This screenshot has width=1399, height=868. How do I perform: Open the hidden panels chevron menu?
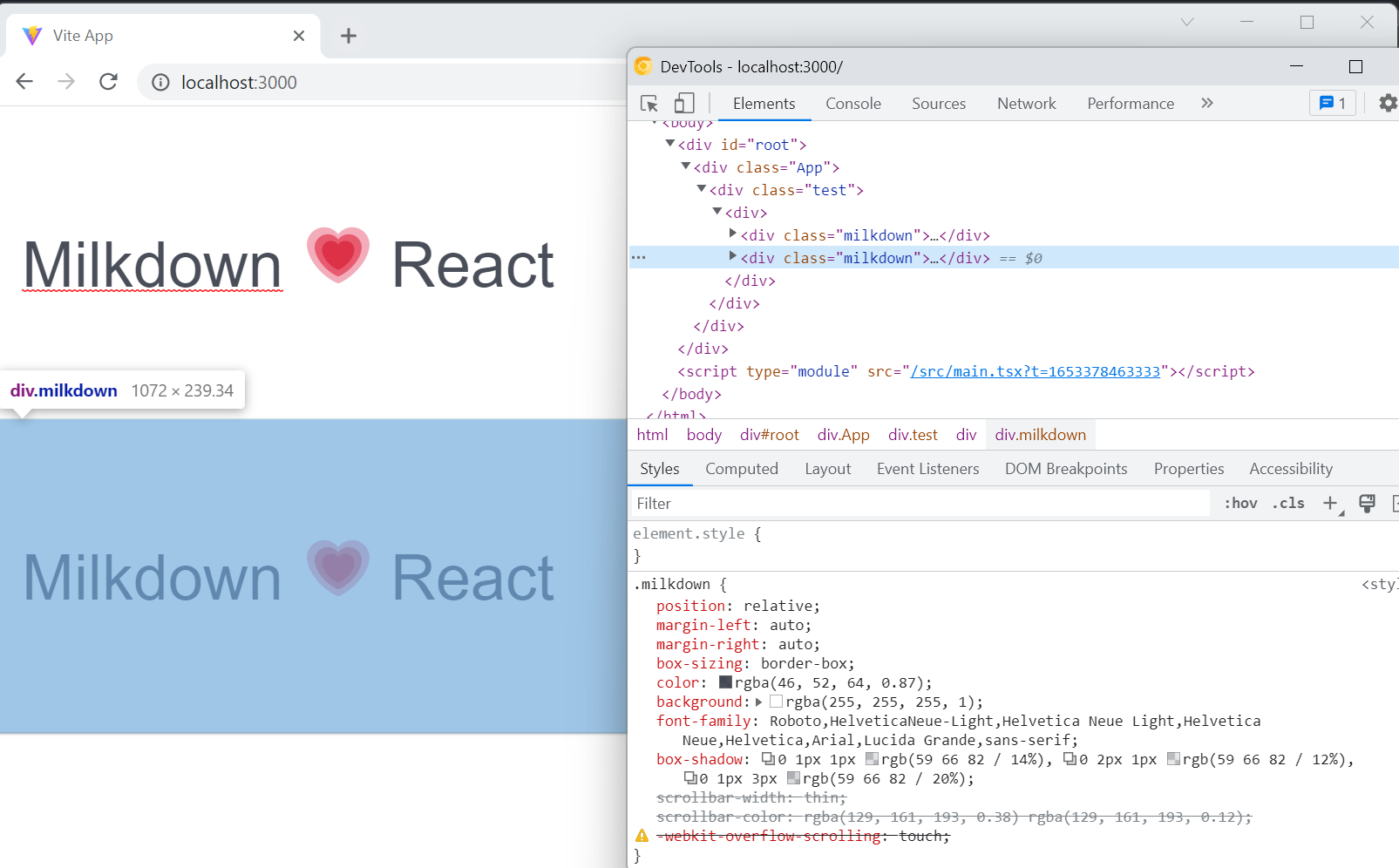coord(1206,103)
